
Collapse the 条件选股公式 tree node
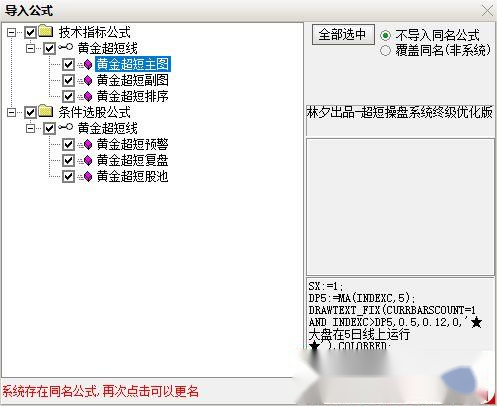12,112
